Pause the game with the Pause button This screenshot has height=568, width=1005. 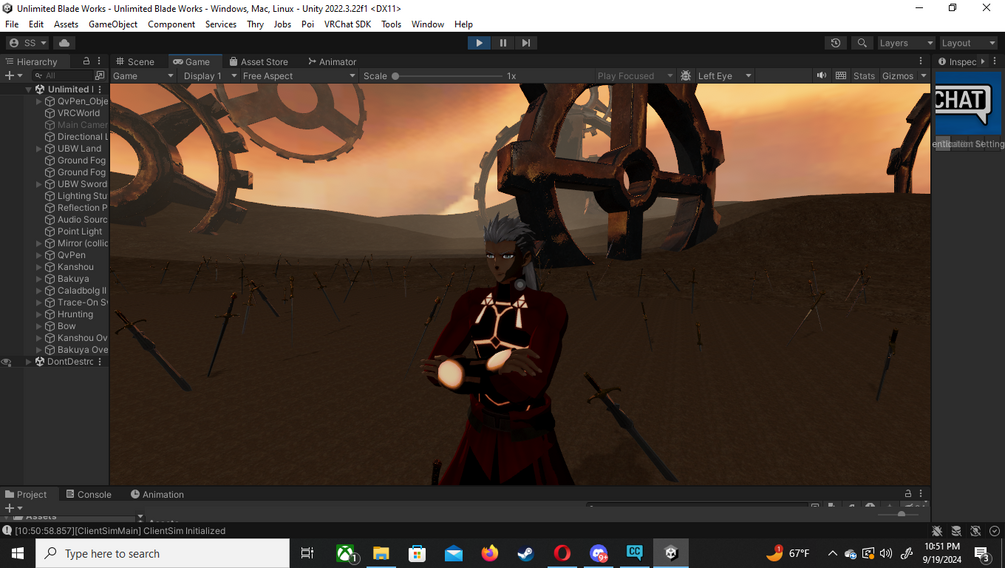(x=502, y=43)
